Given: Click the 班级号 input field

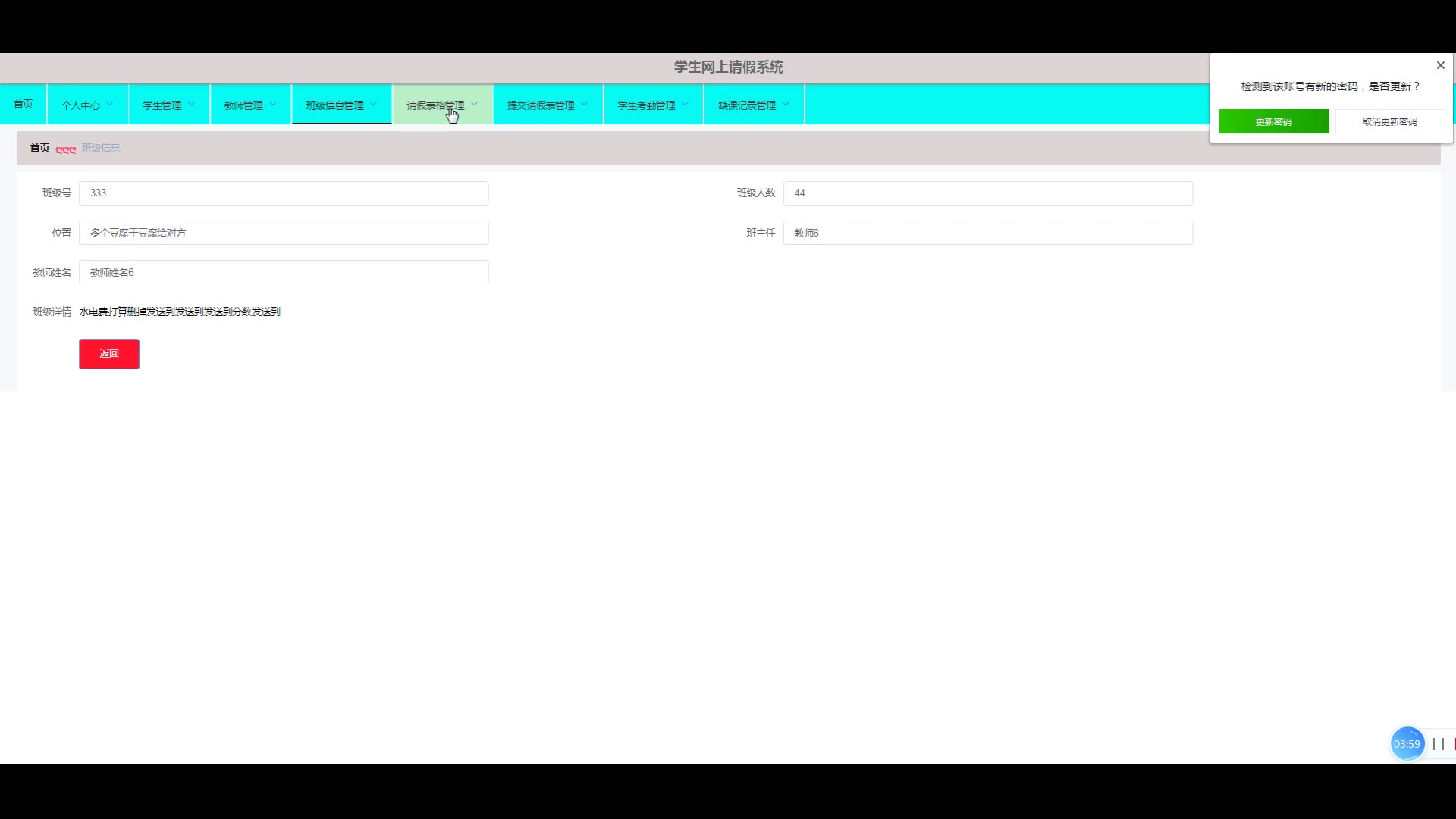Looking at the screenshot, I should pos(284,193).
